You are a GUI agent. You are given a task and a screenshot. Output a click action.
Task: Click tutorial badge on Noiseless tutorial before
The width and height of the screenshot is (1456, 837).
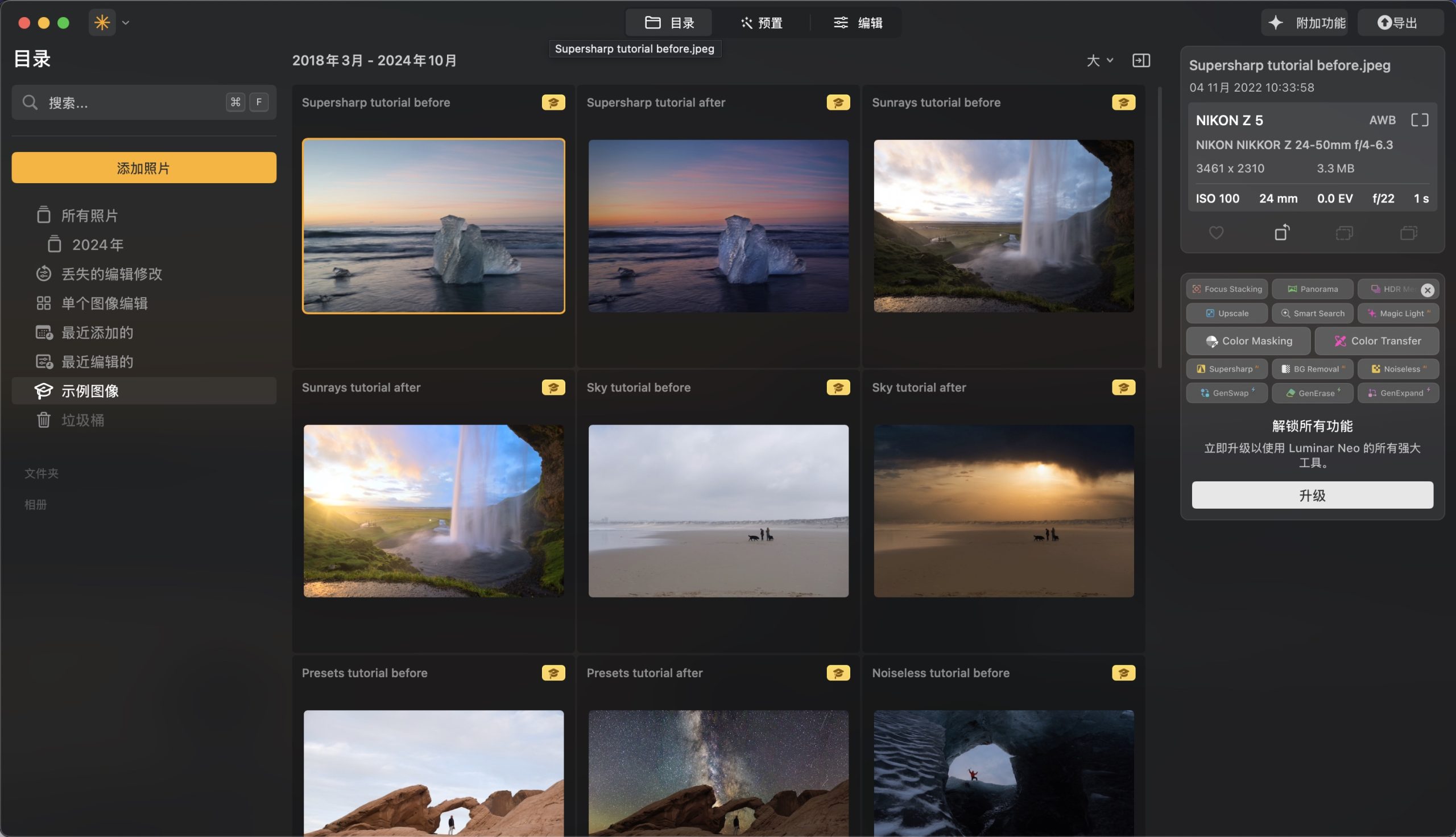1123,673
